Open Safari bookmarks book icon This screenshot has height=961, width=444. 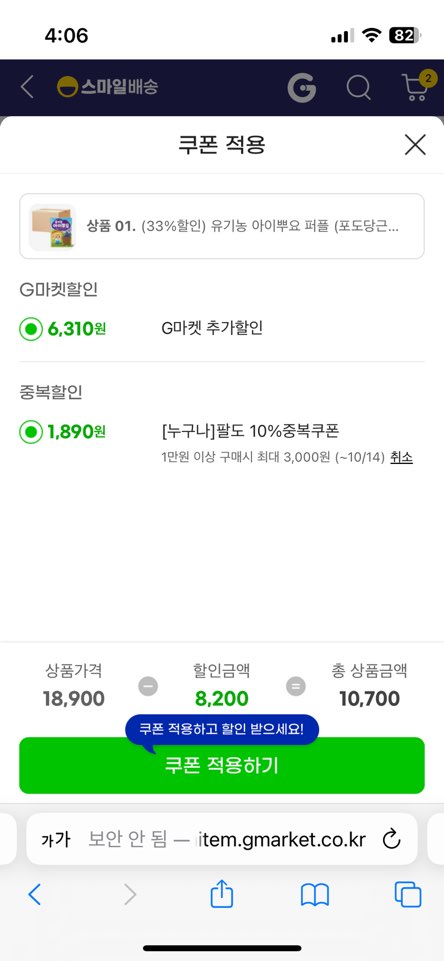pyautogui.click(x=315, y=895)
